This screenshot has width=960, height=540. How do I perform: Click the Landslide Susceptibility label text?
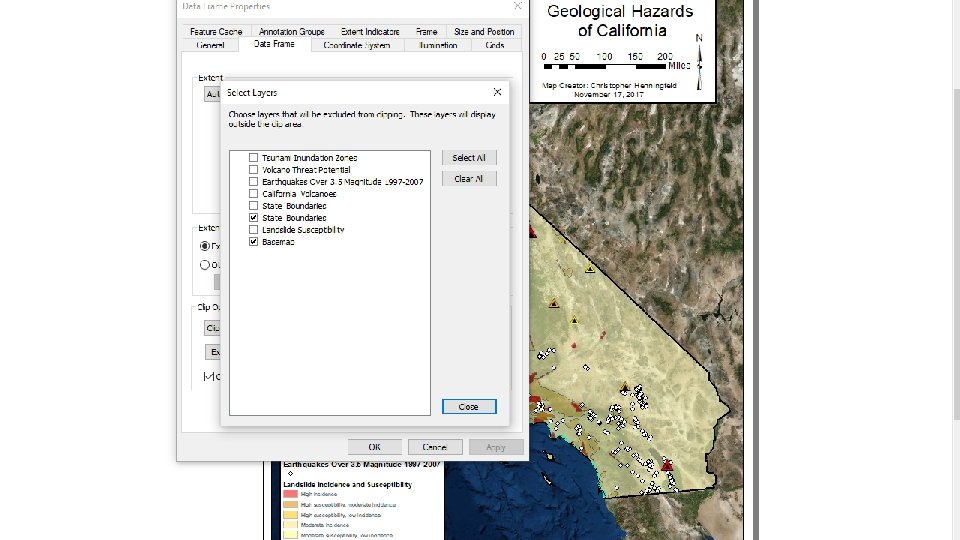tap(303, 230)
